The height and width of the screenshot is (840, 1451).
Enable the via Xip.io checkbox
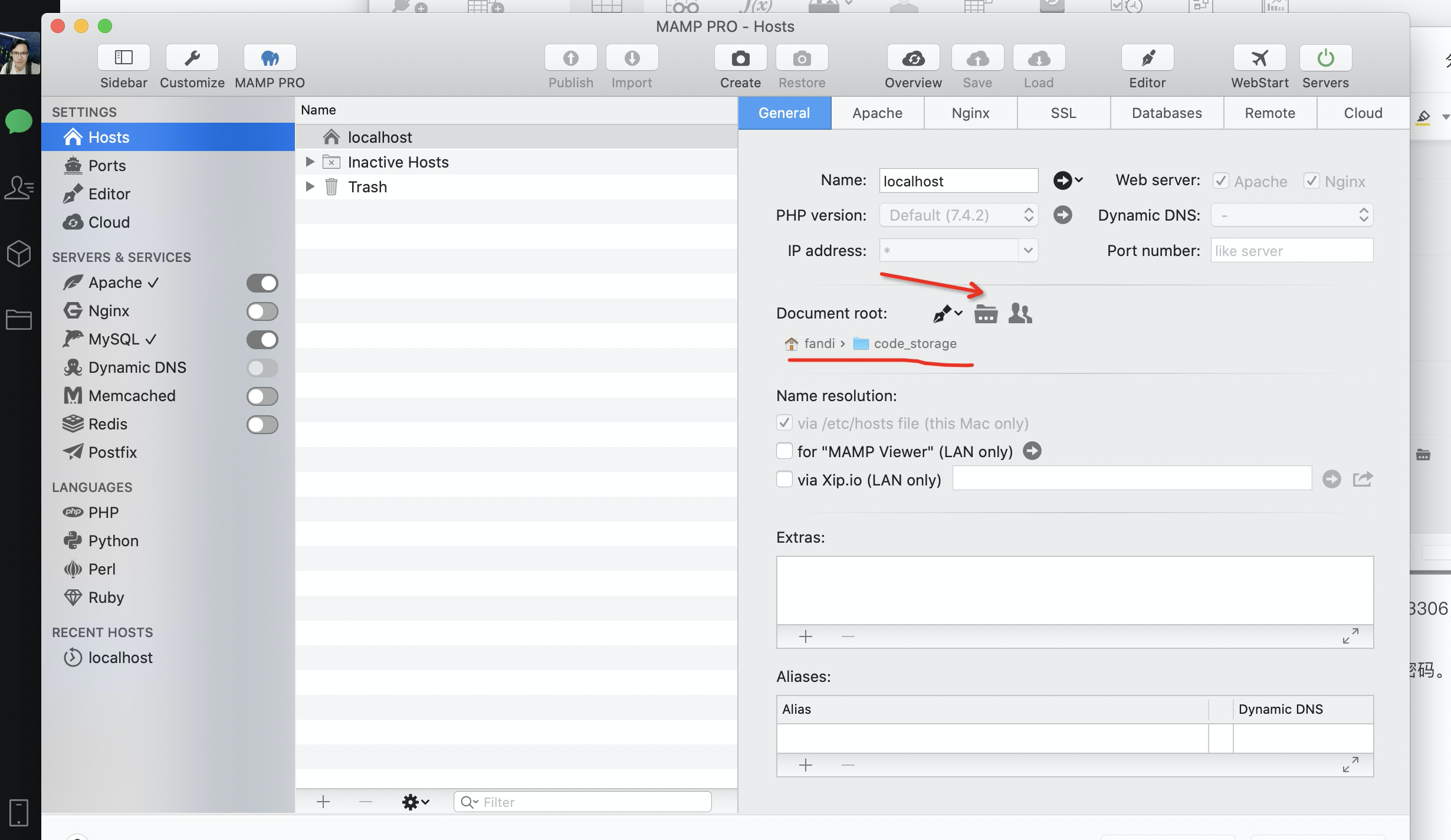coord(784,479)
